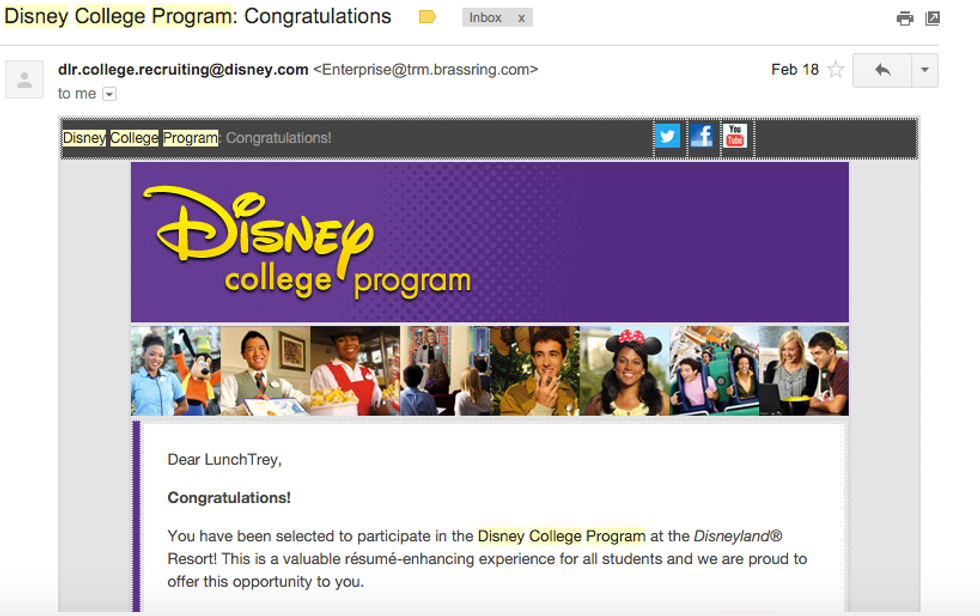Viewport: 980px width, 616px height.
Task: Click the sender's profile avatar
Action: (x=24, y=80)
